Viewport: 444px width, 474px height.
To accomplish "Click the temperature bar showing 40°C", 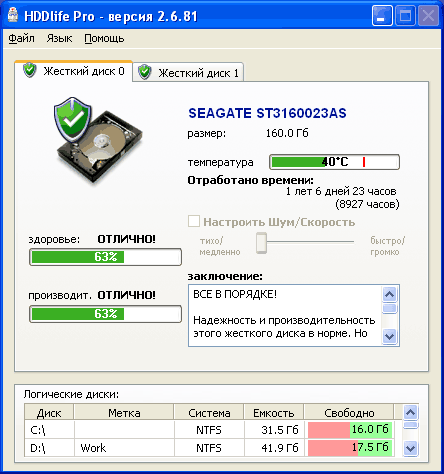I will (x=334, y=162).
